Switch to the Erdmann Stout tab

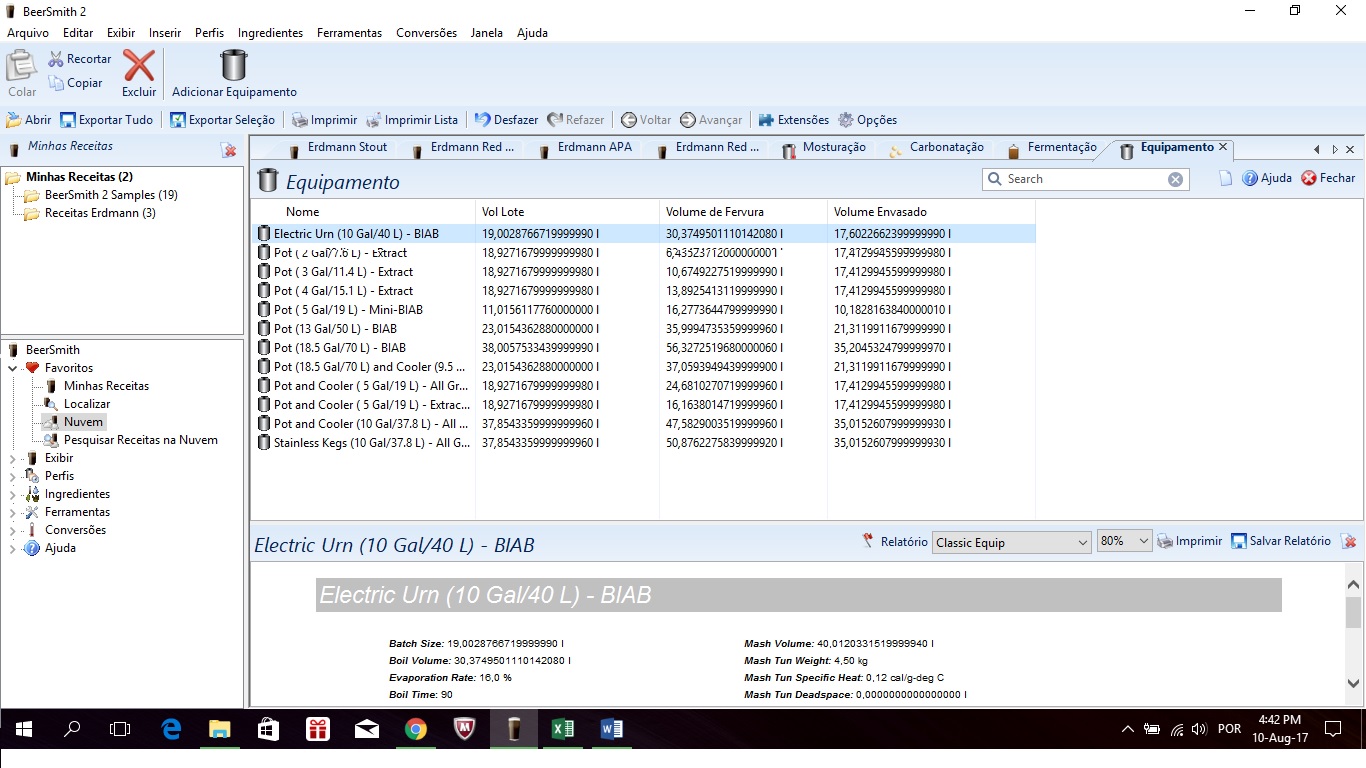tap(338, 148)
